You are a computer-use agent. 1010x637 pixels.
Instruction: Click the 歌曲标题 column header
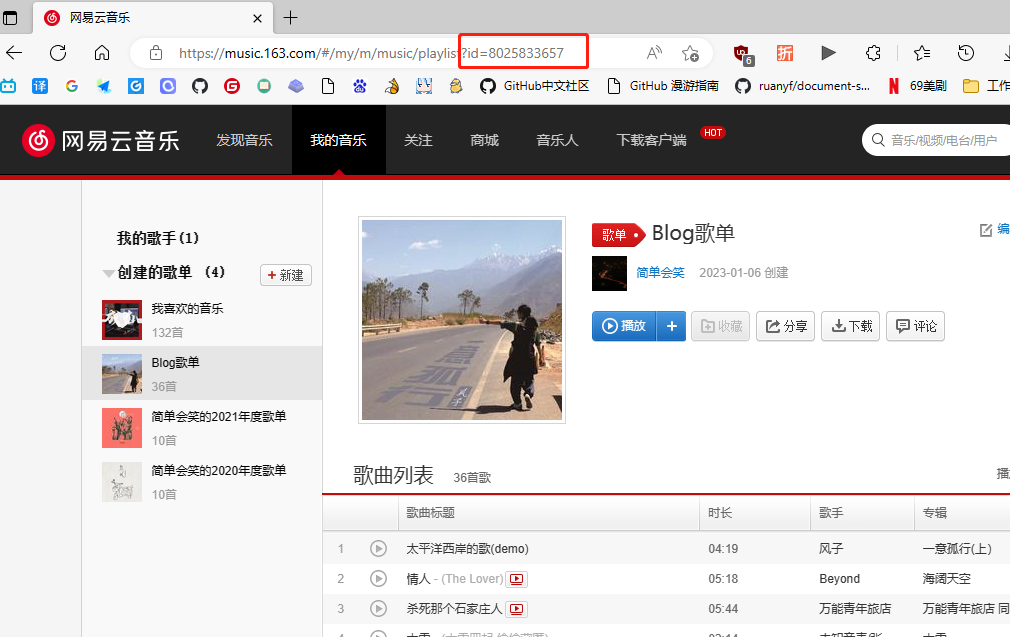[x=430, y=513]
